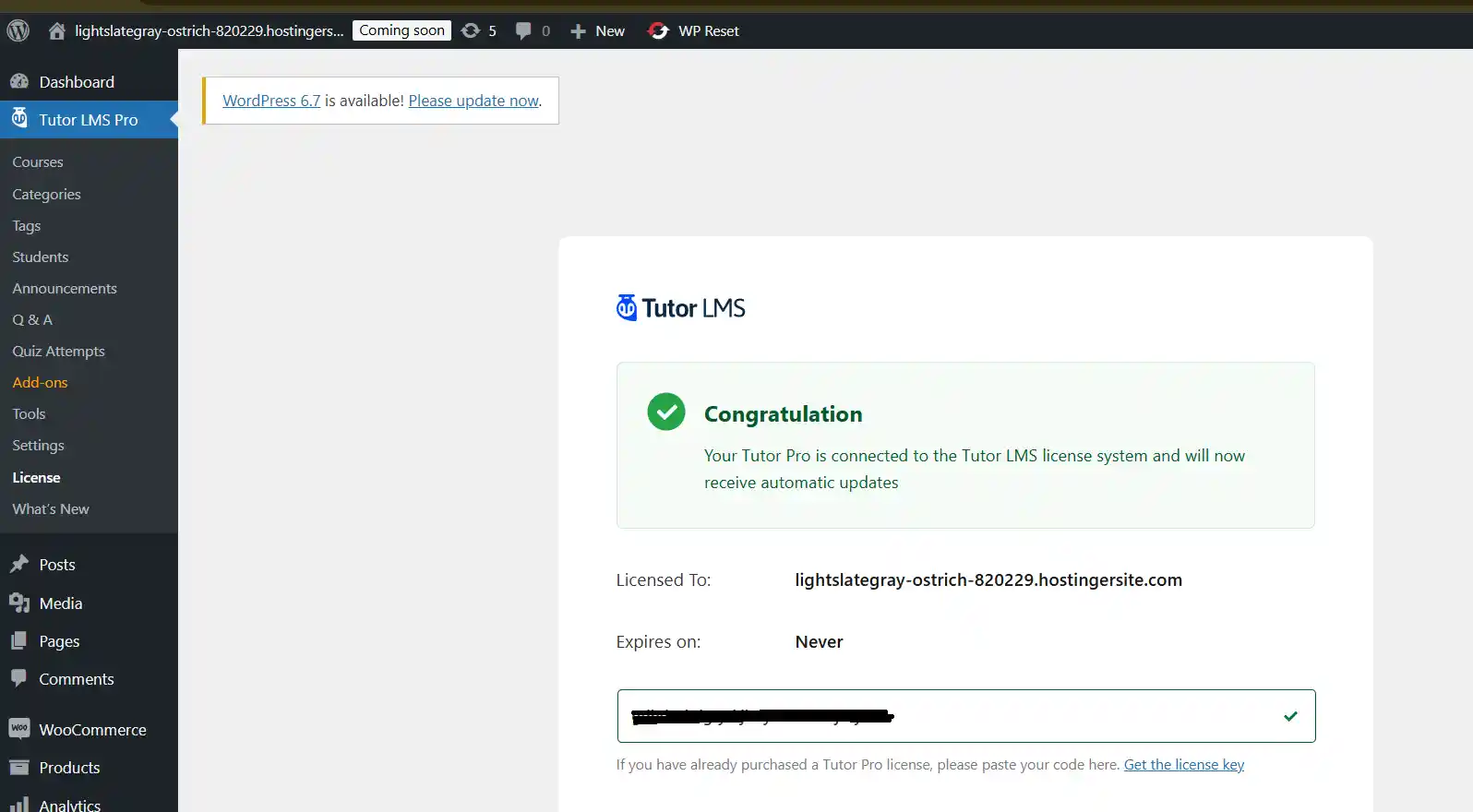Open WooCommerce menu label
1473x812 pixels.
point(92,729)
